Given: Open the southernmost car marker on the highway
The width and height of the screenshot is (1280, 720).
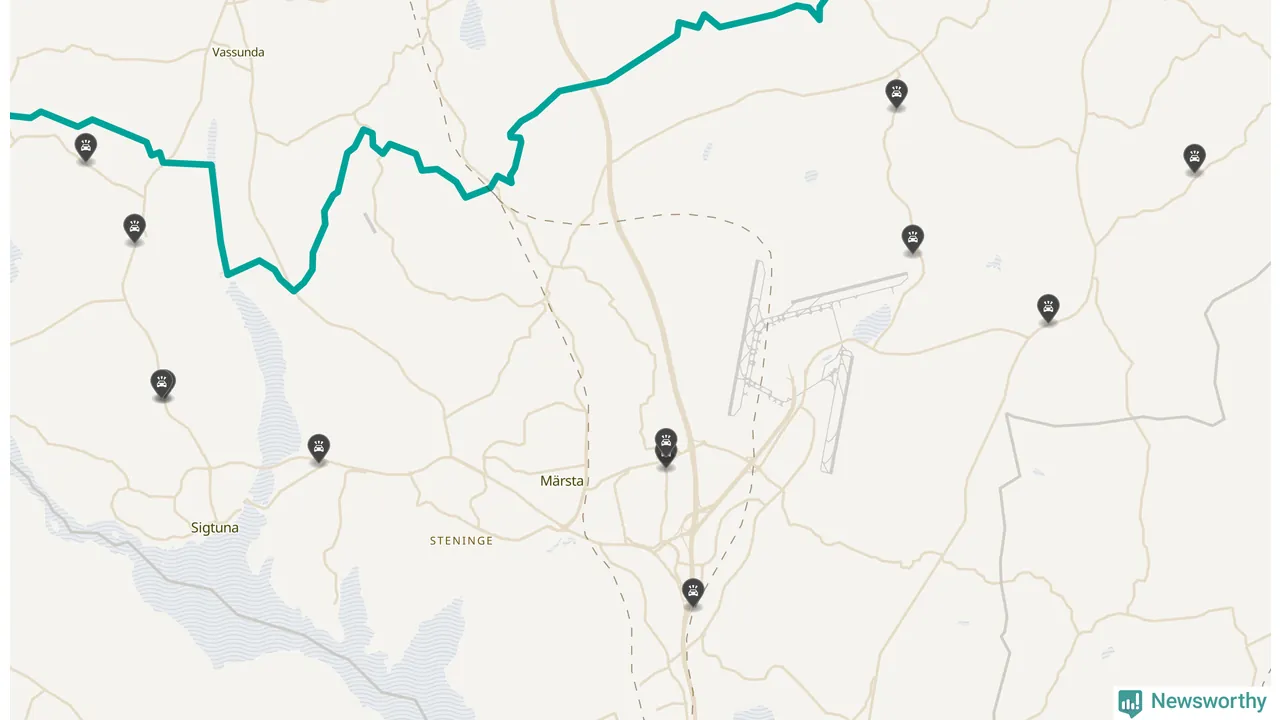Looking at the screenshot, I should click(693, 592).
